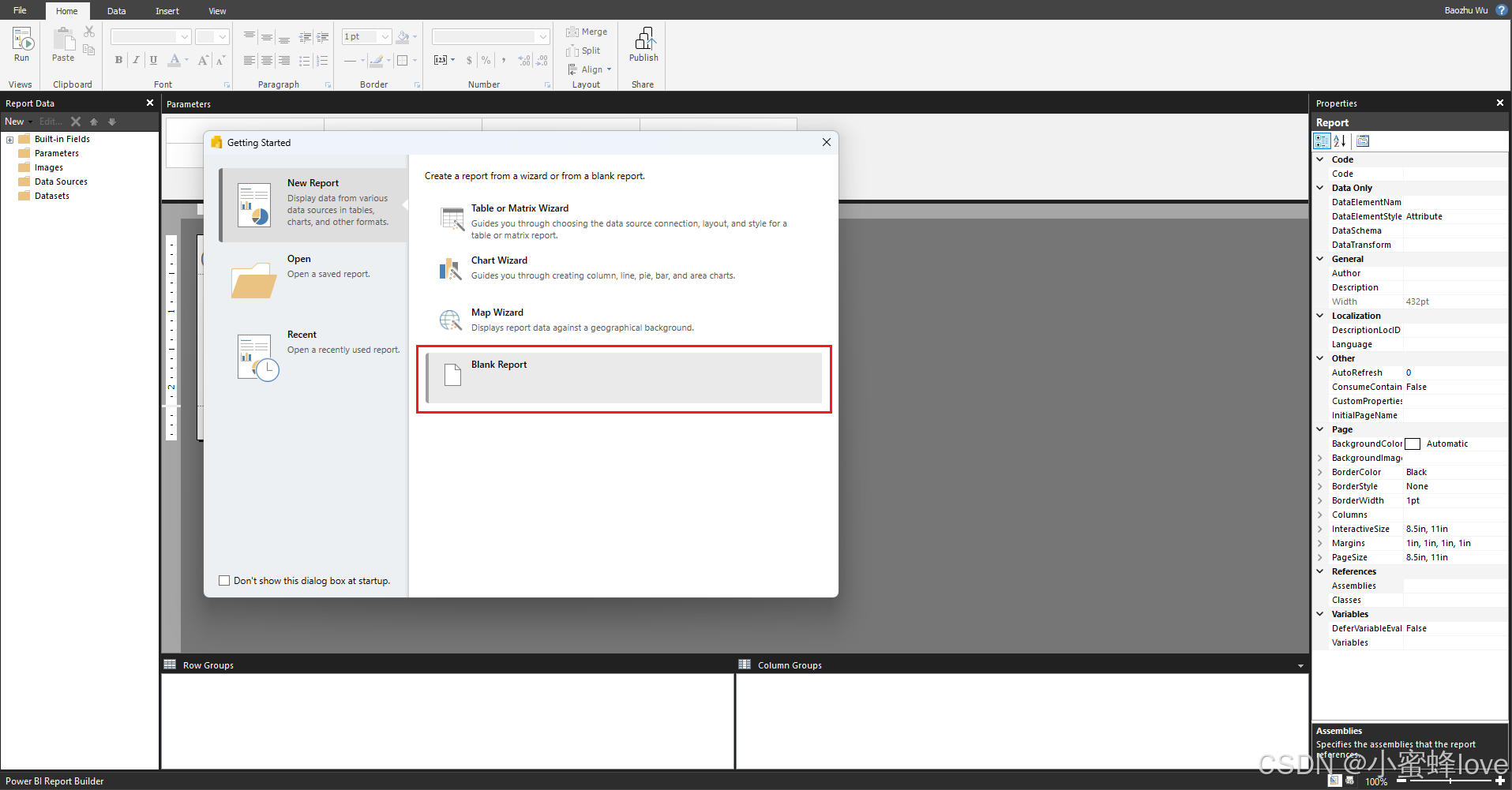Switch to the Data ribbon tab
Viewport: 1512px width, 790px height.
117,11
